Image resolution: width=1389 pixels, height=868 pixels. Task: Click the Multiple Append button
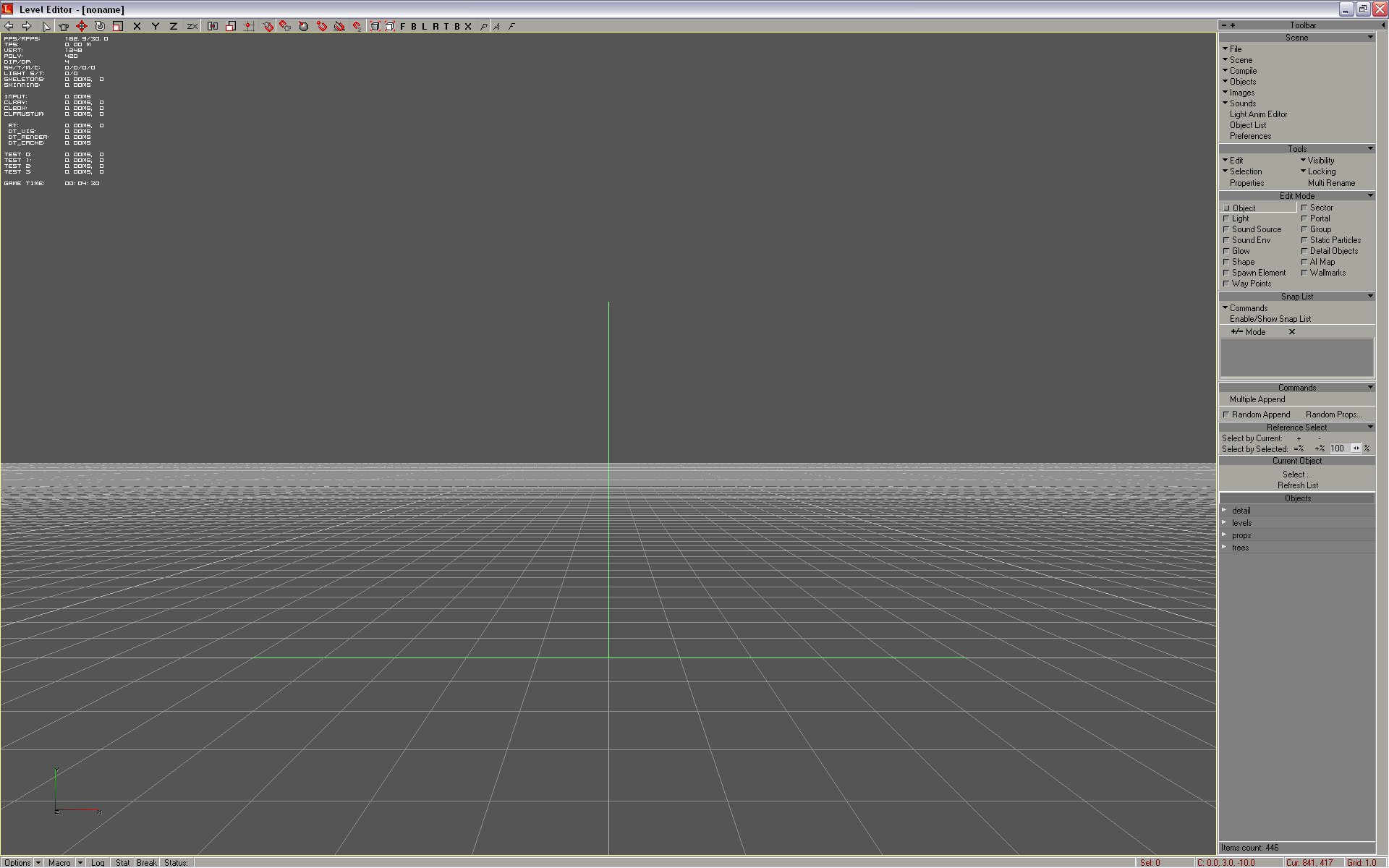pyautogui.click(x=1257, y=399)
